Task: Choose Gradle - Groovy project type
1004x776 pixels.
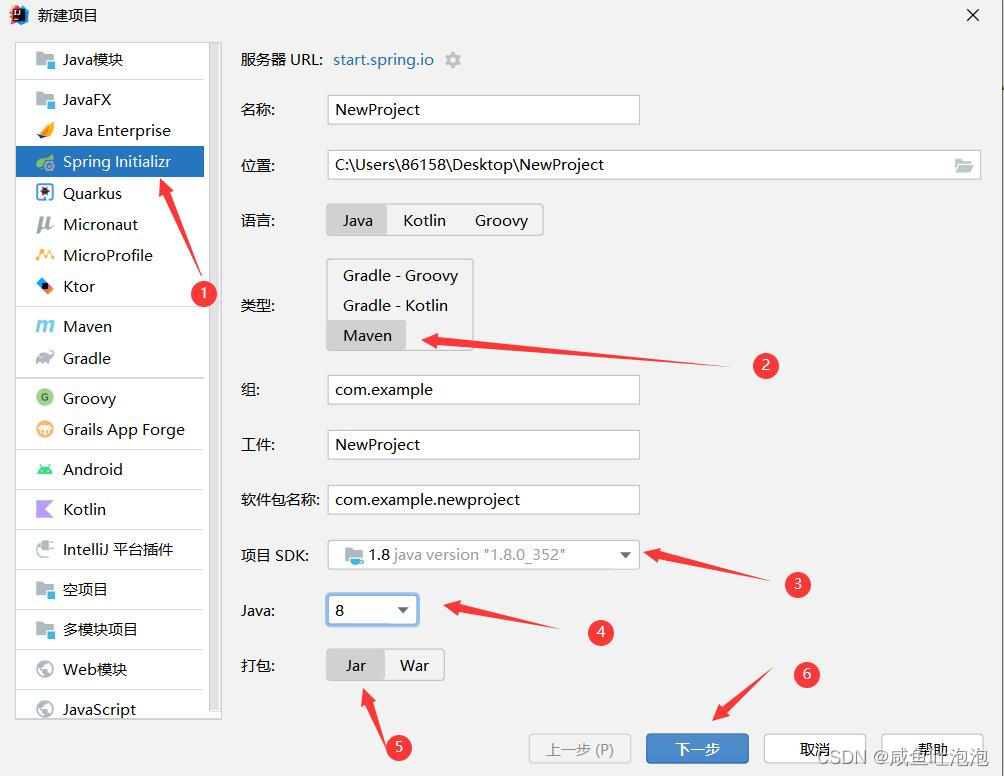Action: (x=400, y=276)
